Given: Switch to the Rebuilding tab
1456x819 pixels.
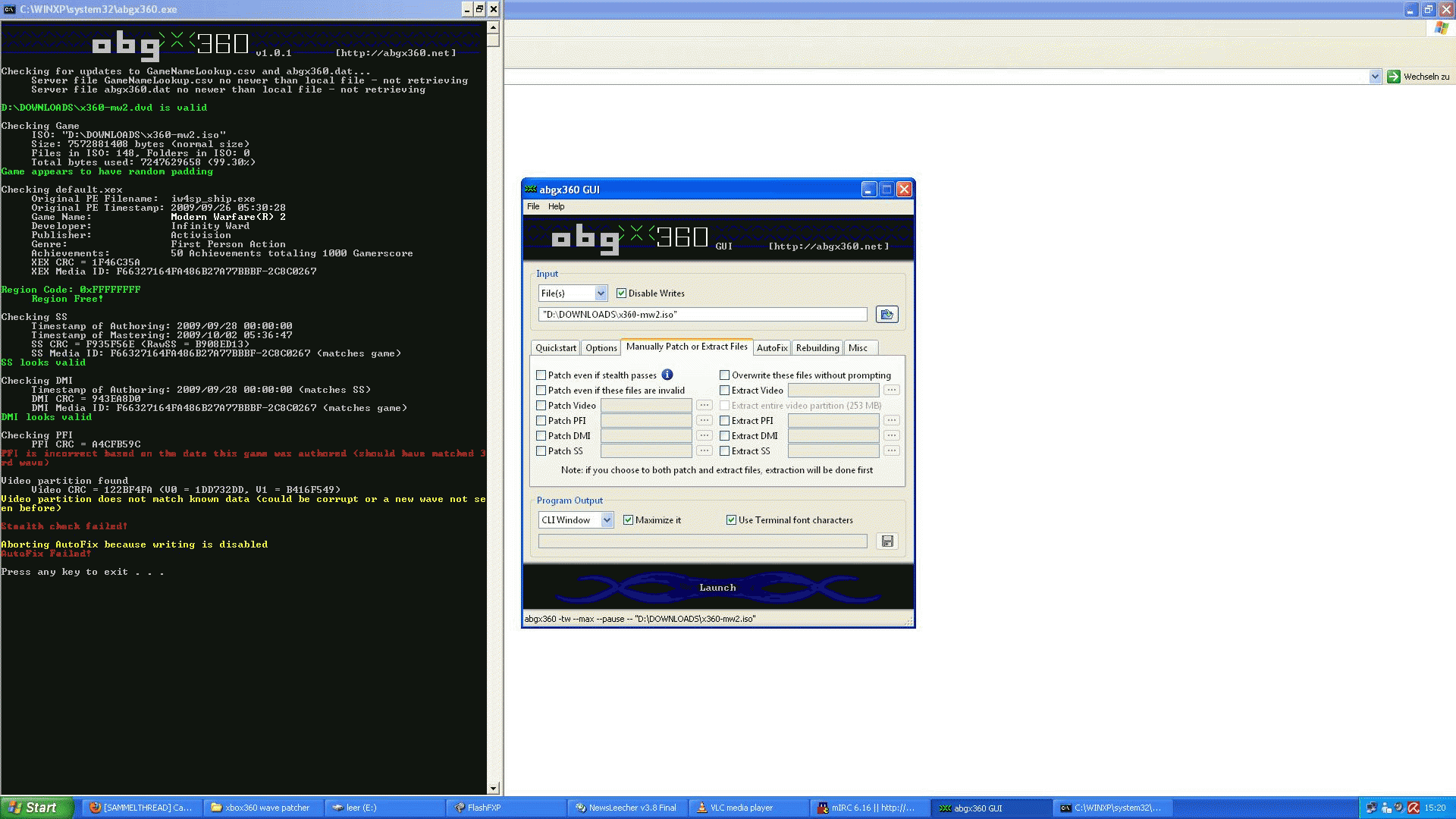Looking at the screenshot, I should (x=817, y=348).
